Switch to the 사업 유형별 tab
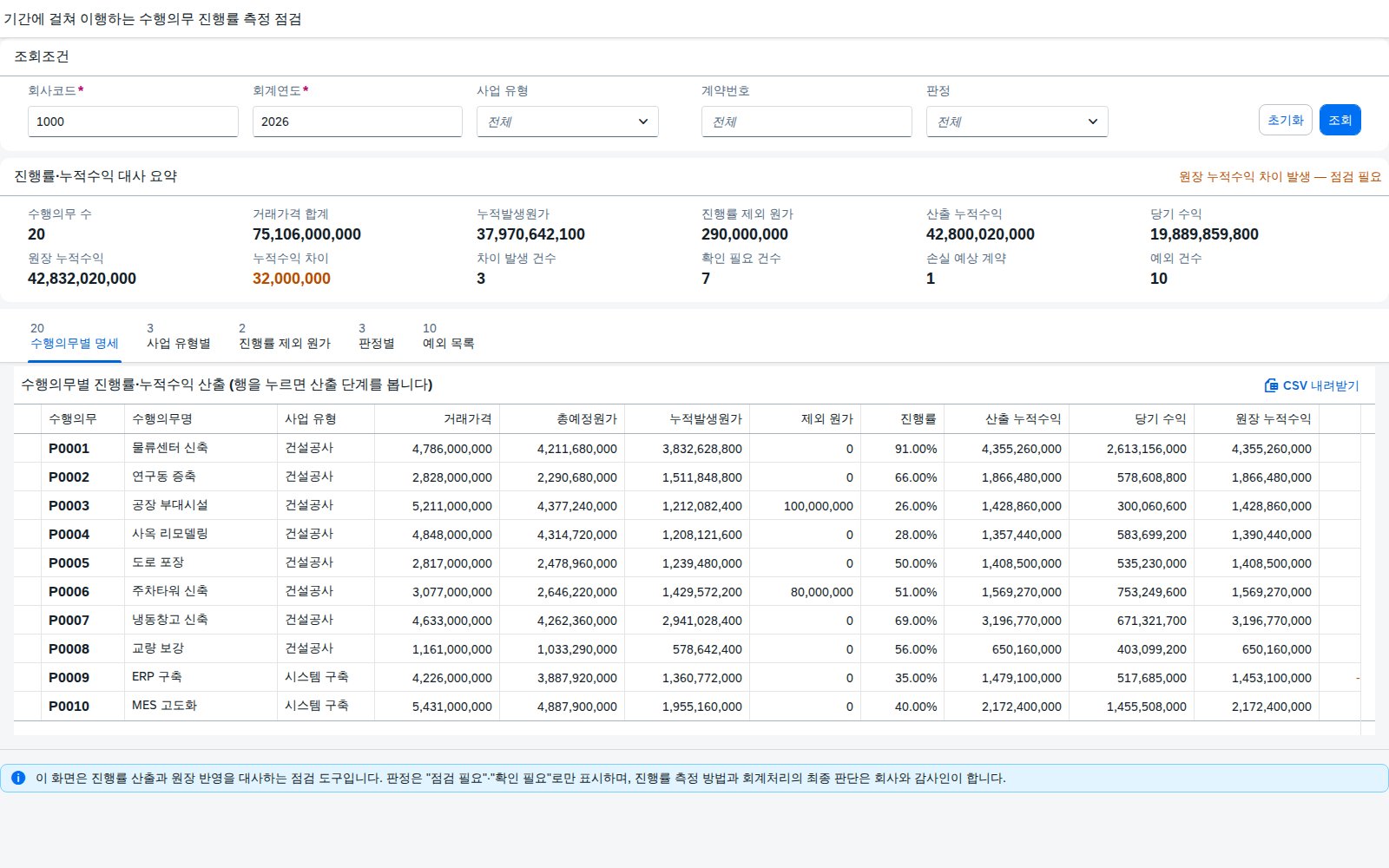The width and height of the screenshot is (1389, 868). tap(179, 336)
